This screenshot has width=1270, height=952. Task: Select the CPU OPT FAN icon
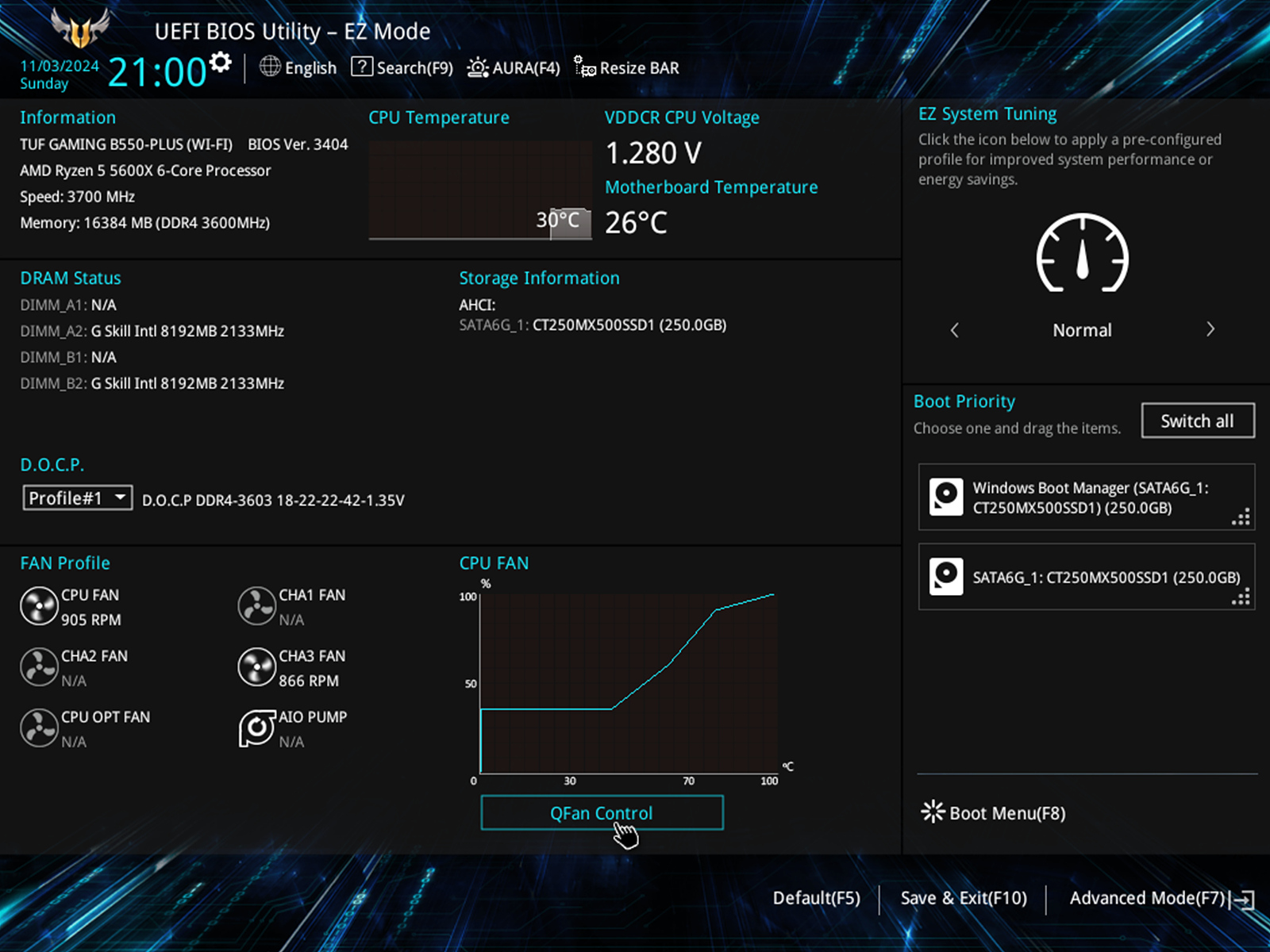coord(39,728)
